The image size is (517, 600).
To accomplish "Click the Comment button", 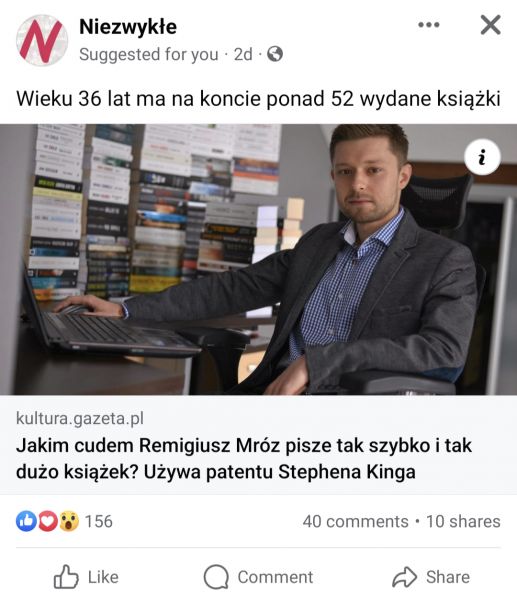I will 258,577.
